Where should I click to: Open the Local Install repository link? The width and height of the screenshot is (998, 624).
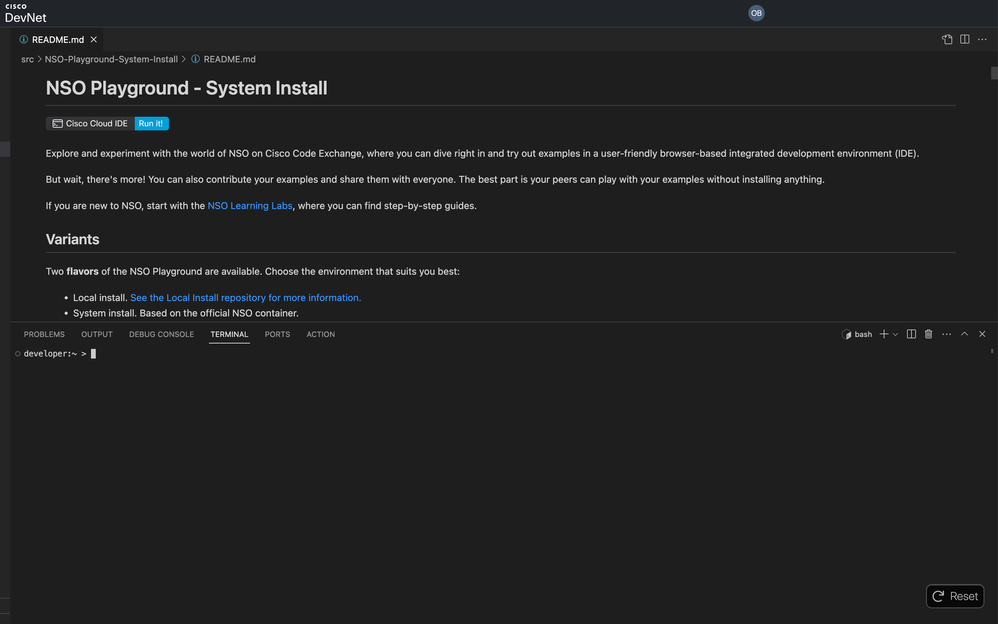point(246,297)
